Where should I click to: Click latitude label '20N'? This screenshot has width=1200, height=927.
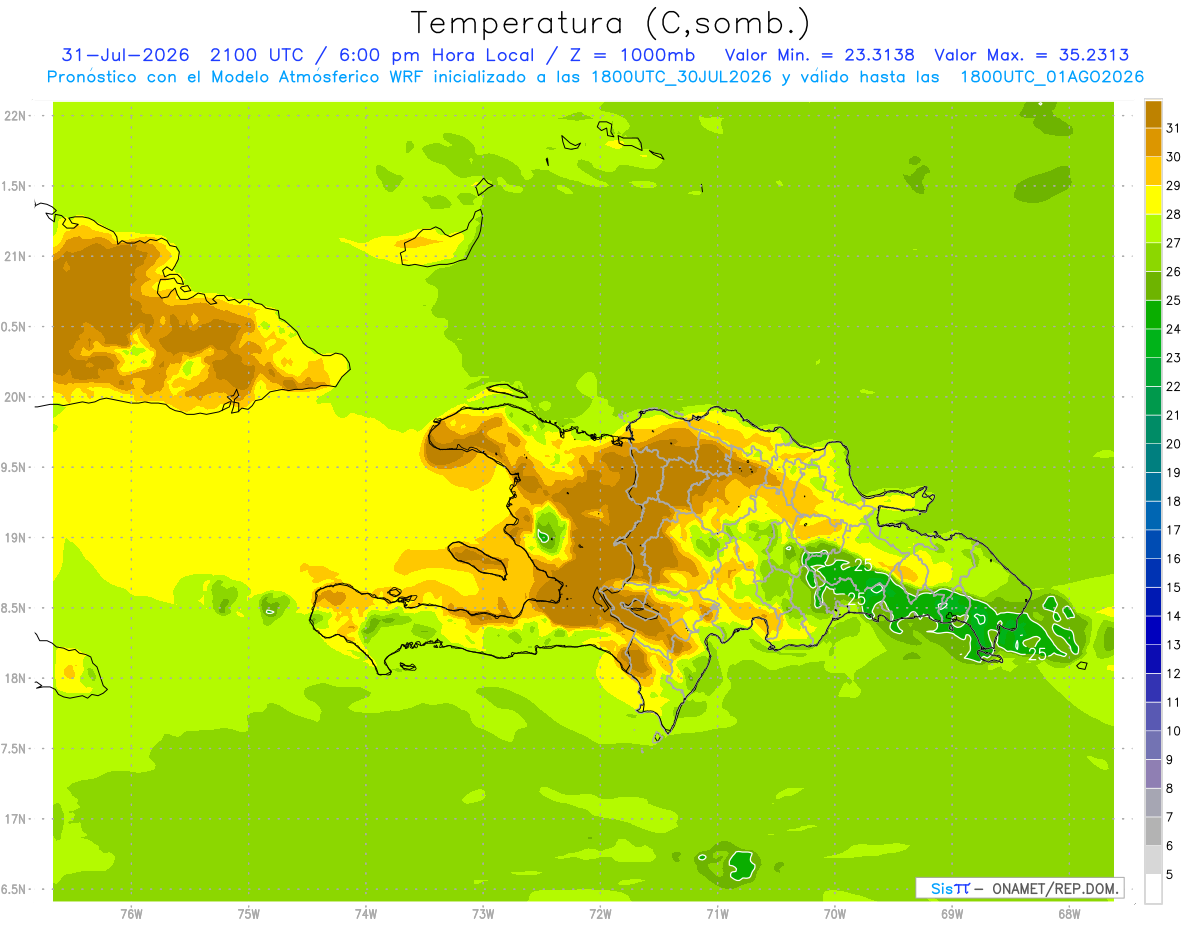point(15,397)
